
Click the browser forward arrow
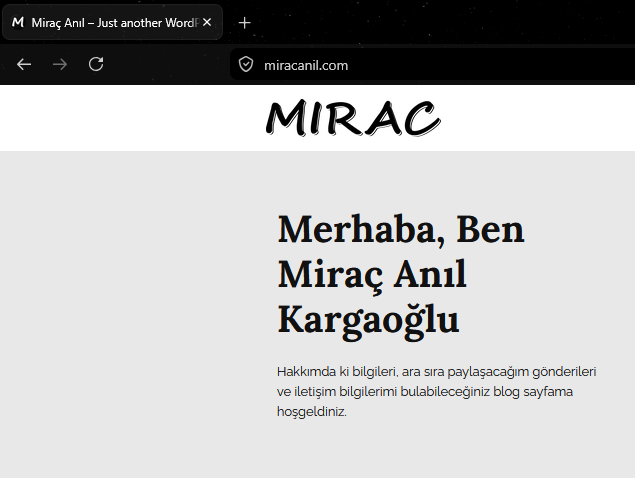pyautogui.click(x=60, y=64)
